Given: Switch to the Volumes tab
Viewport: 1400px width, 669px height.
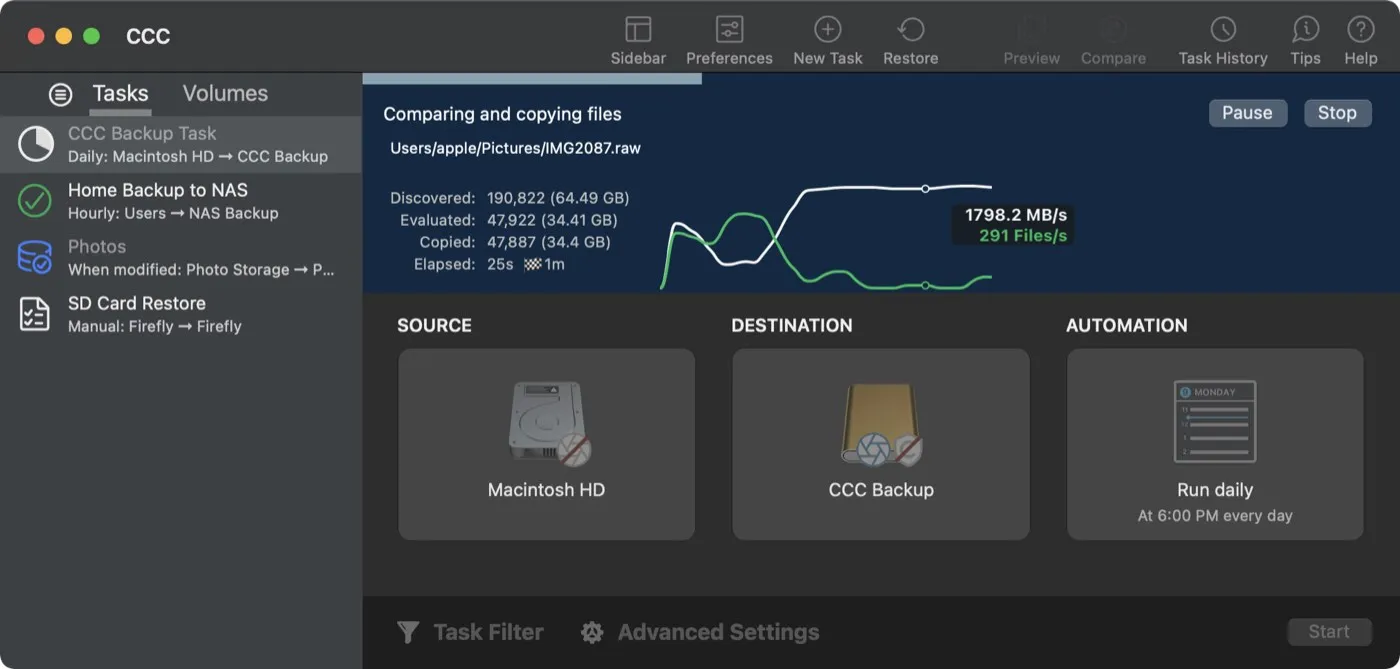Looking at the screenshot, I should click(x=224, y=93).
